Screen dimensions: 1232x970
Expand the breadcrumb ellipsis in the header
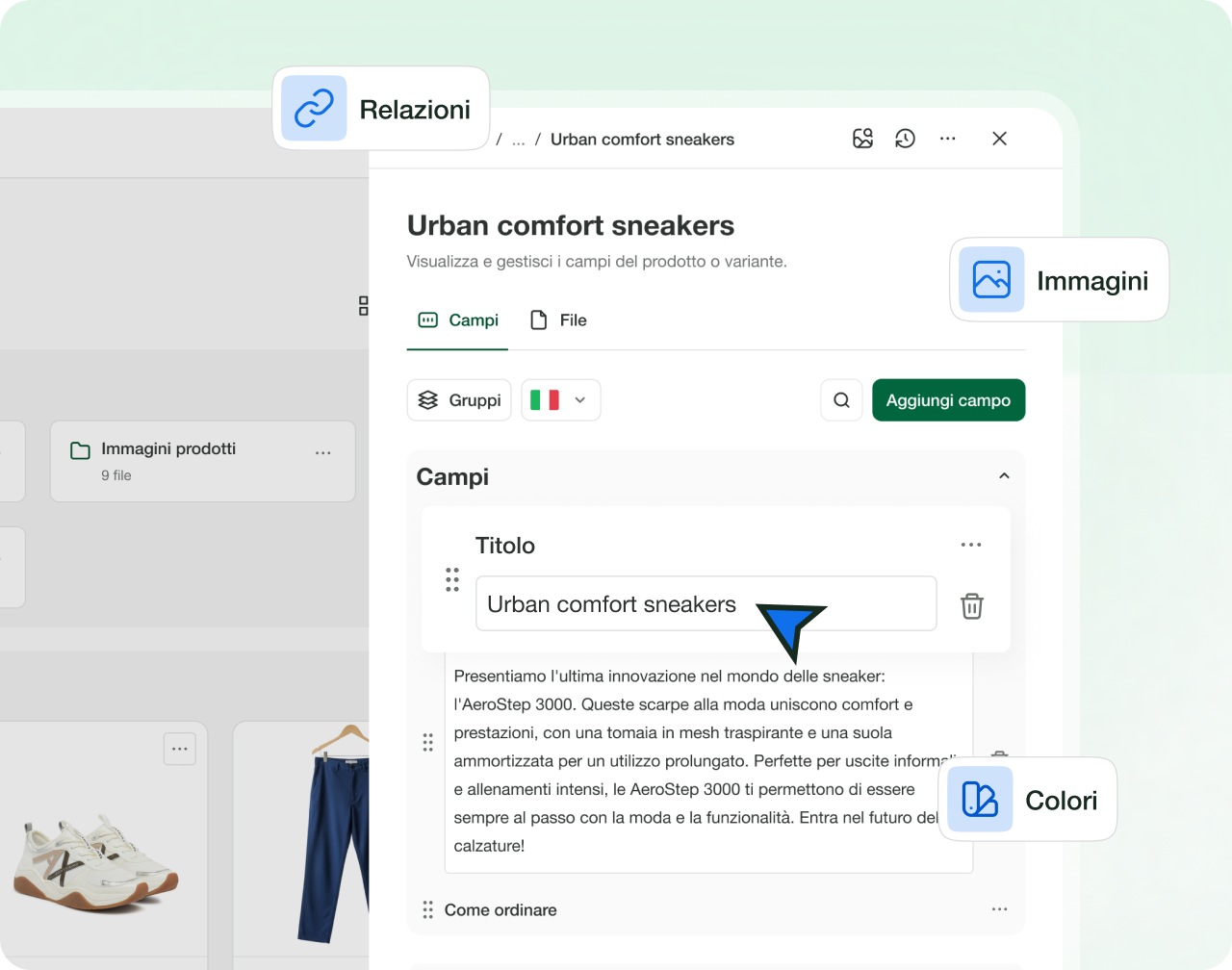(x=518, y=139)
